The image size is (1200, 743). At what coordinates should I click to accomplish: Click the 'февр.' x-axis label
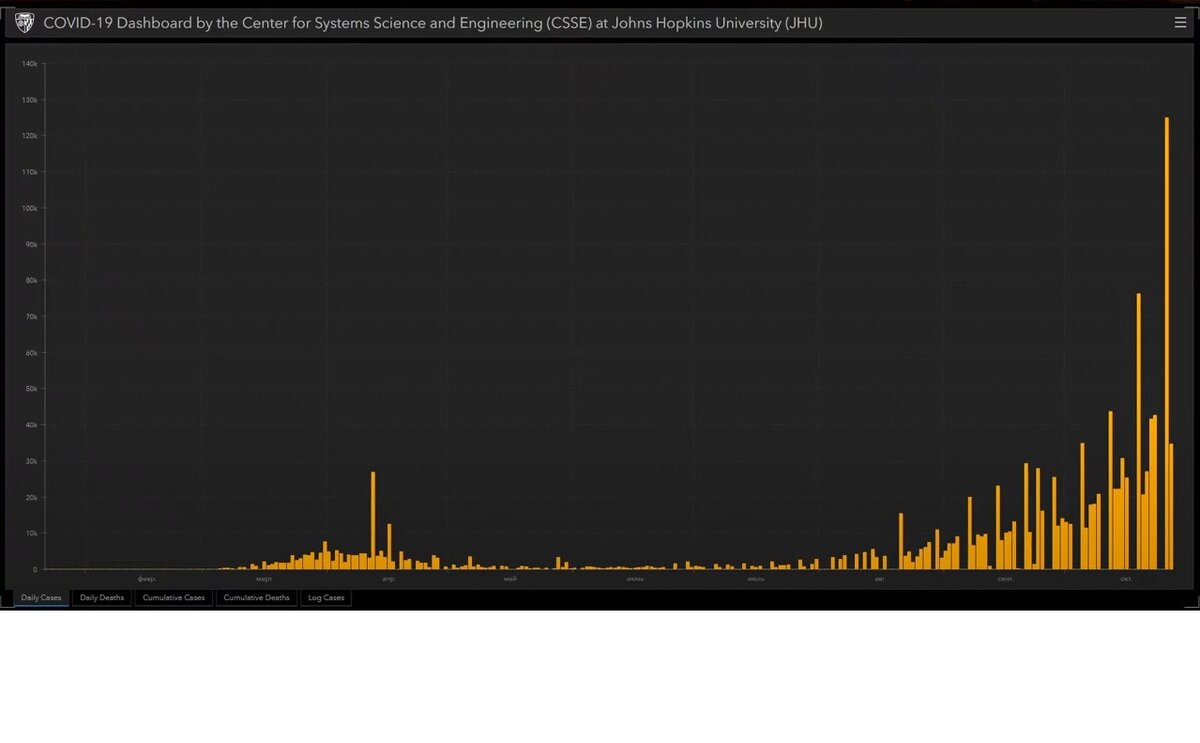[x=147, y=579]
